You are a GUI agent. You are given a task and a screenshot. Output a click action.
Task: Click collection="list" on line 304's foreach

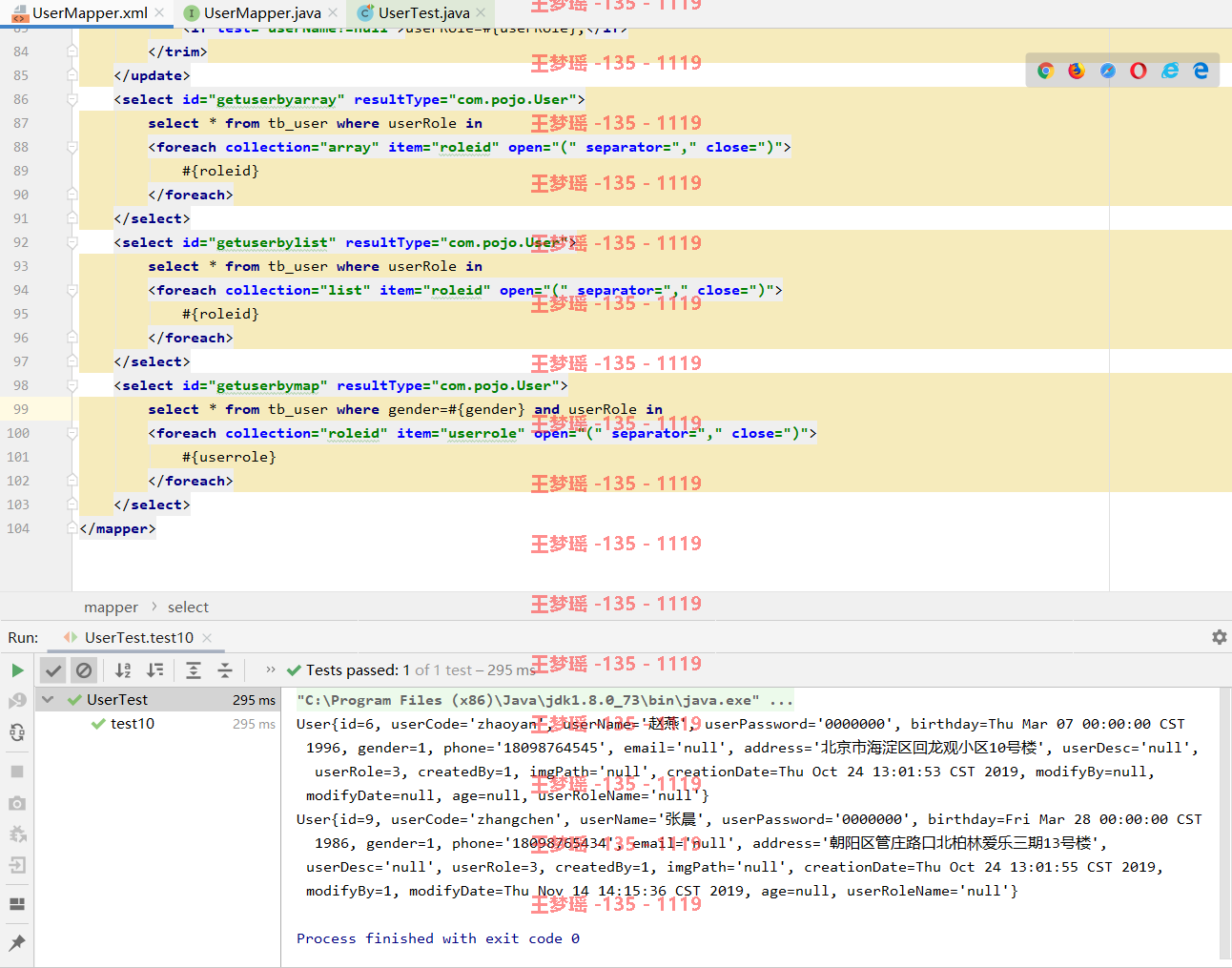click(298, 290)
